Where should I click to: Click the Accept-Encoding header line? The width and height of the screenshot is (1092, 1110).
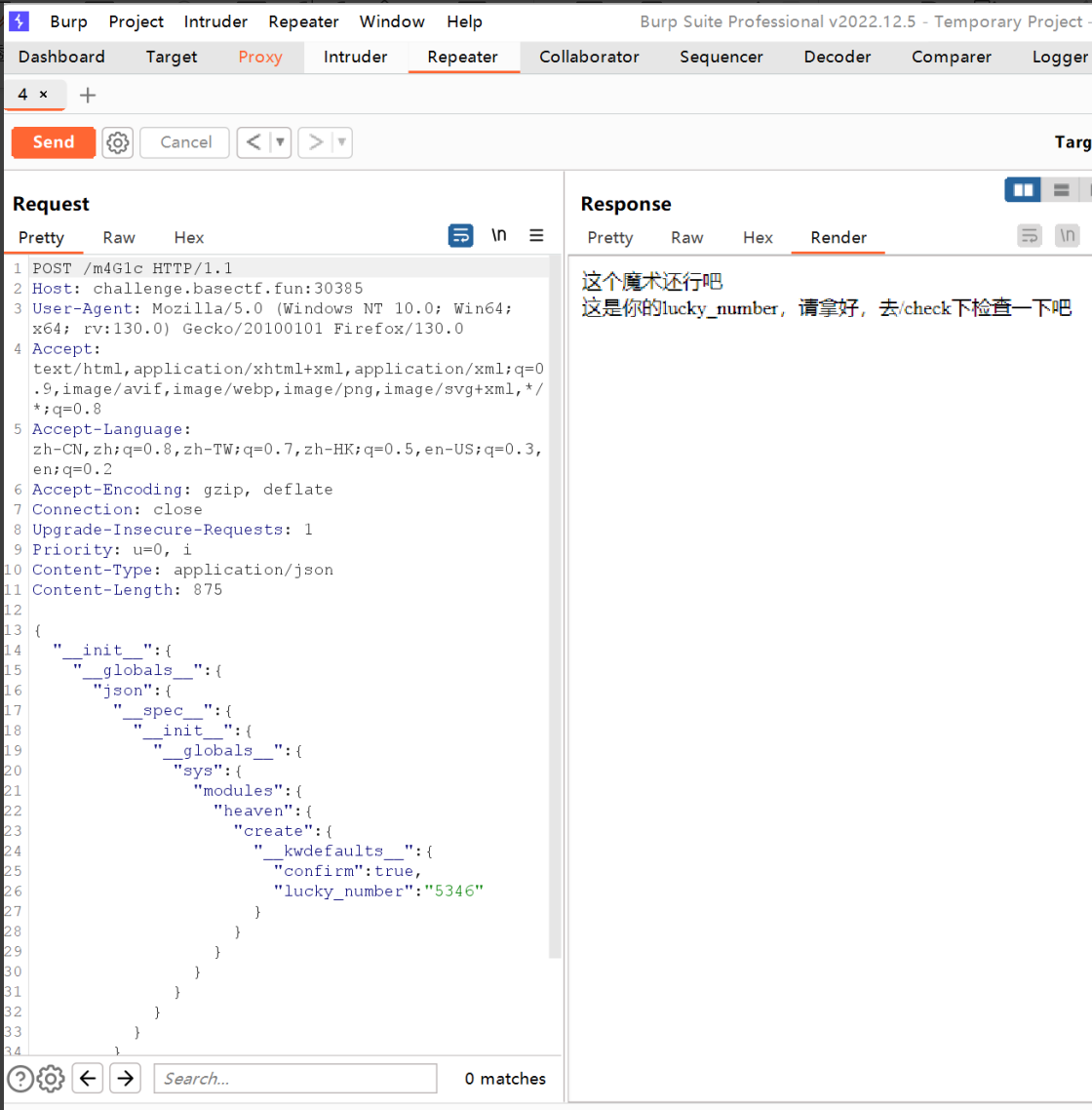(x=182, y=490)
